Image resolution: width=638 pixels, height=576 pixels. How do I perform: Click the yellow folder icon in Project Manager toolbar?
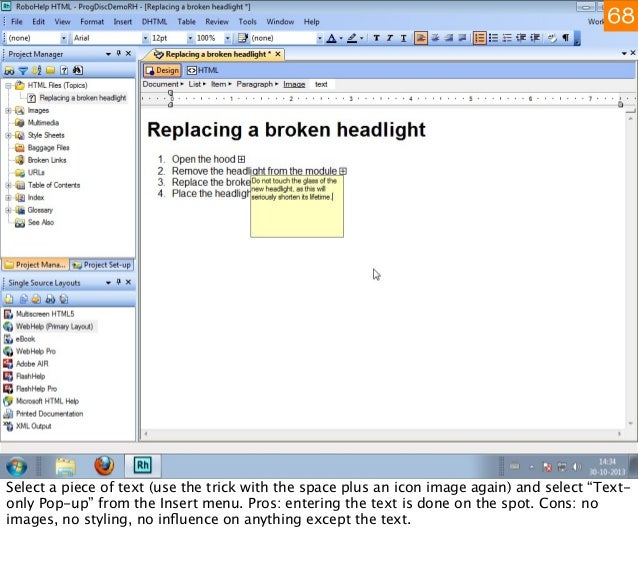50,70
